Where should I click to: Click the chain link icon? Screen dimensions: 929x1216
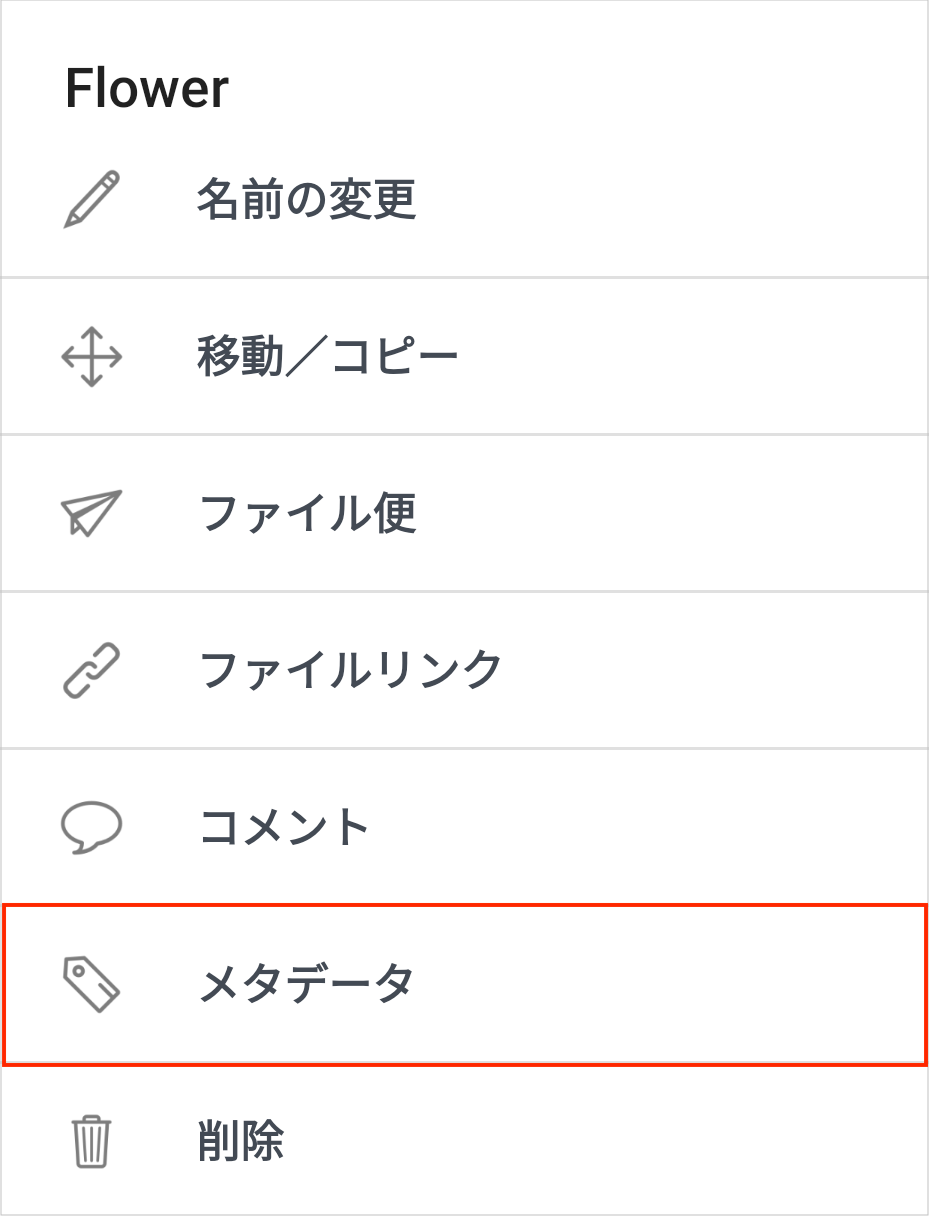coord(92,670)
